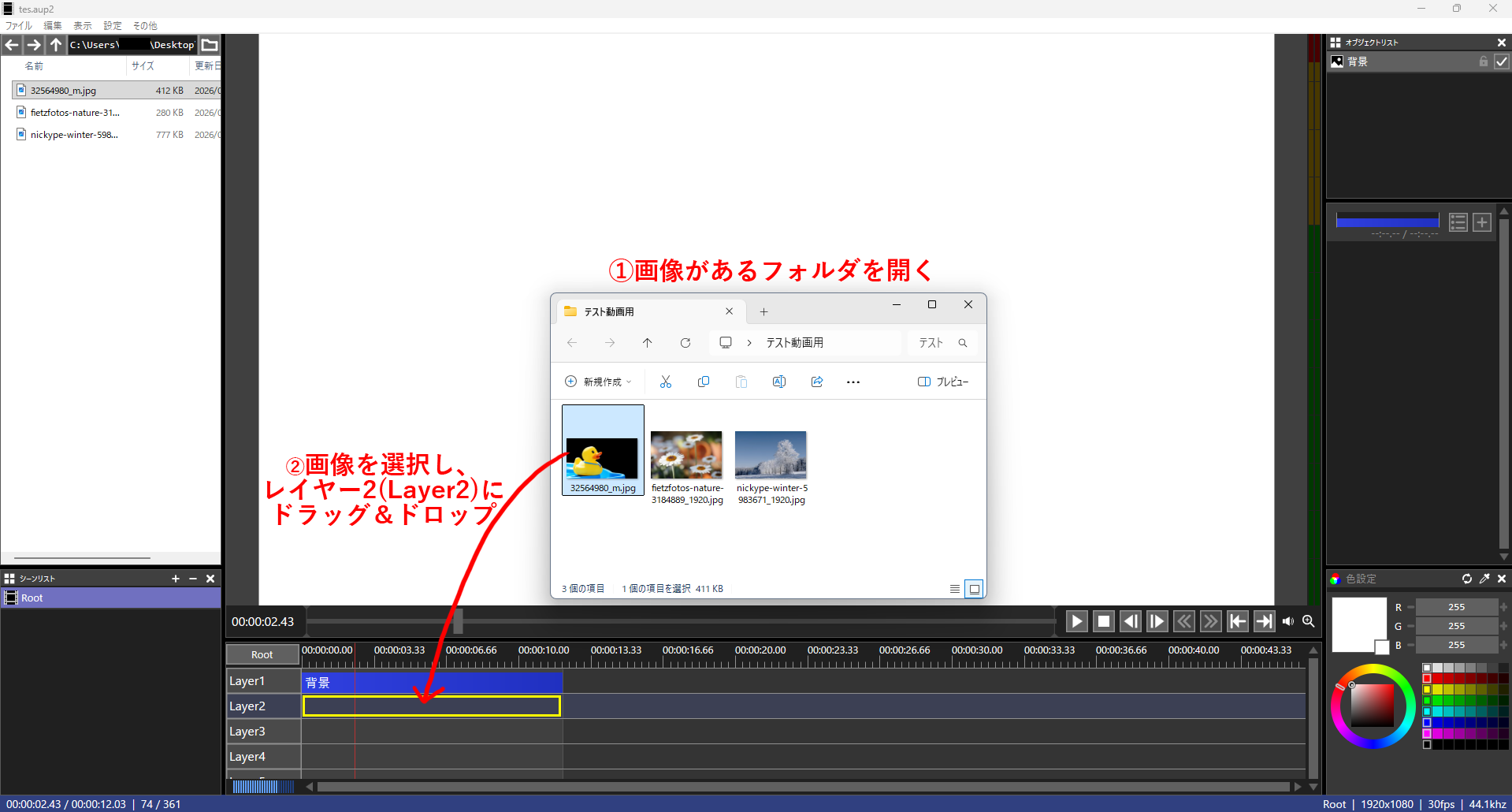Select the fietzfotos-nature thumbnail in Explorer
Image resolution: width=1512 pixels, height=812 pixels.
(686, 456)
